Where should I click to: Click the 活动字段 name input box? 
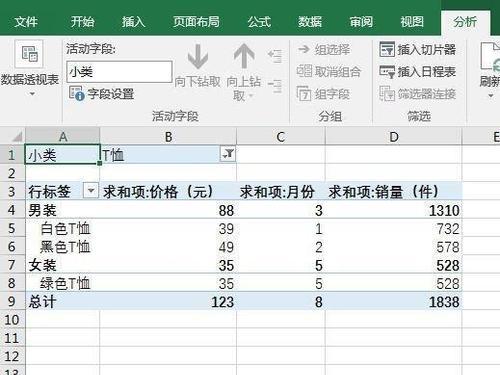point(119,72)
